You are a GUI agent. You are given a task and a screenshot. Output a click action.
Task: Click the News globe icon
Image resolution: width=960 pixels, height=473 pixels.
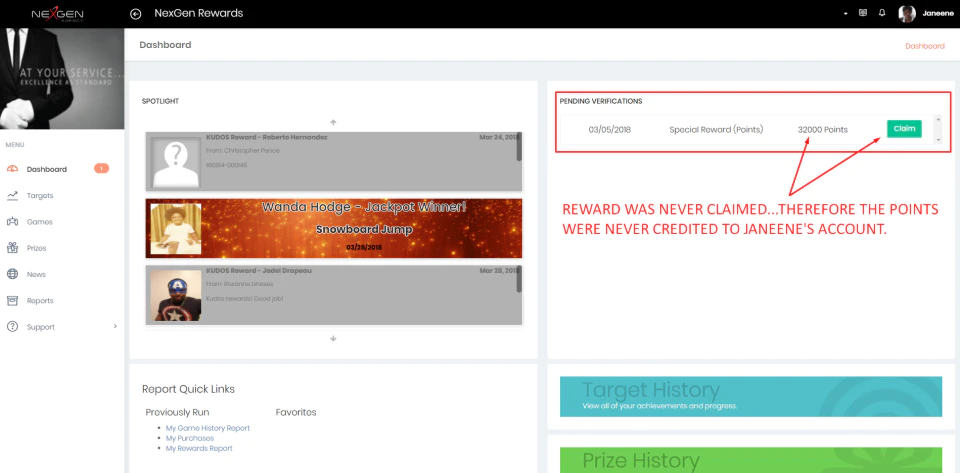12,274
